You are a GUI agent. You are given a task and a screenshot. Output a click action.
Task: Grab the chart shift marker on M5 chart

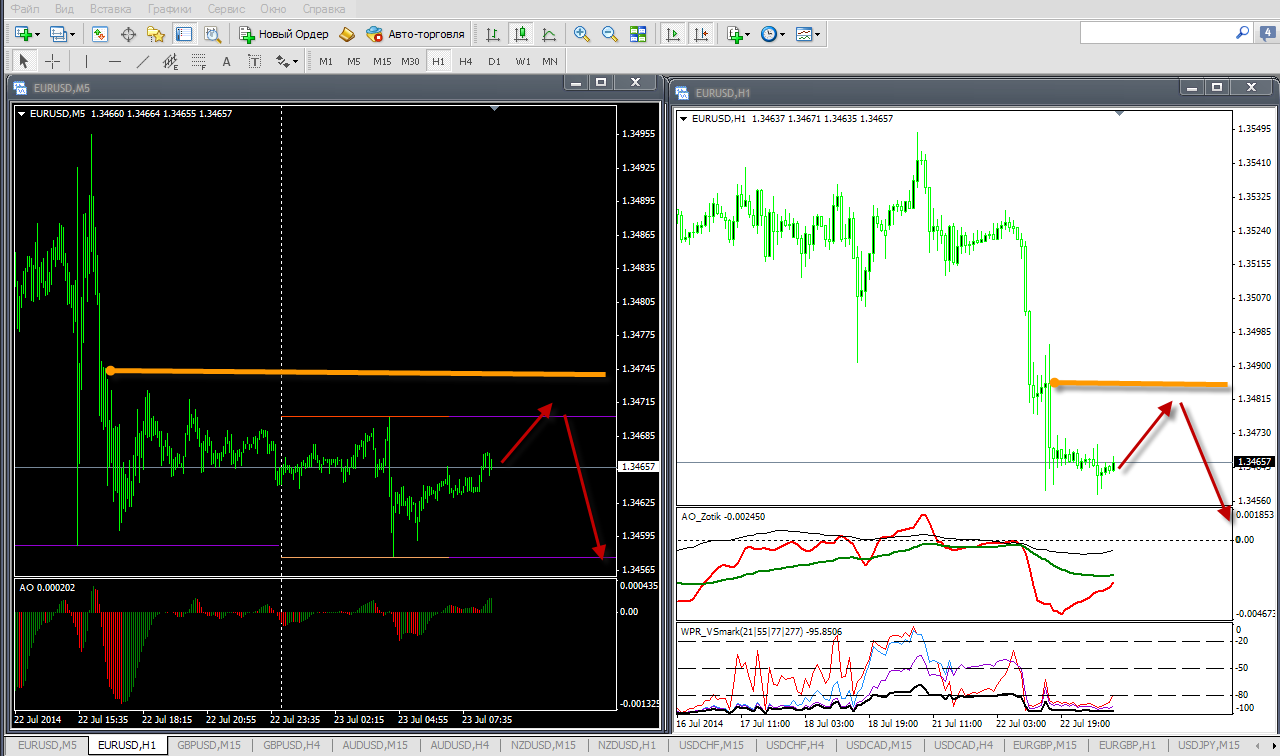click(494, 107)
